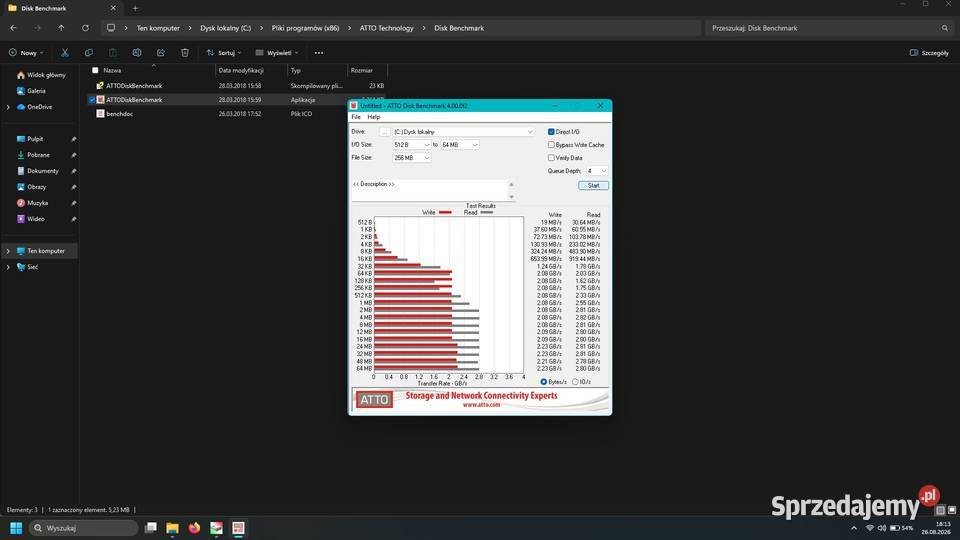
Task: Open the Wyświetl dropdown in Explorer
Action: [277, 53]
